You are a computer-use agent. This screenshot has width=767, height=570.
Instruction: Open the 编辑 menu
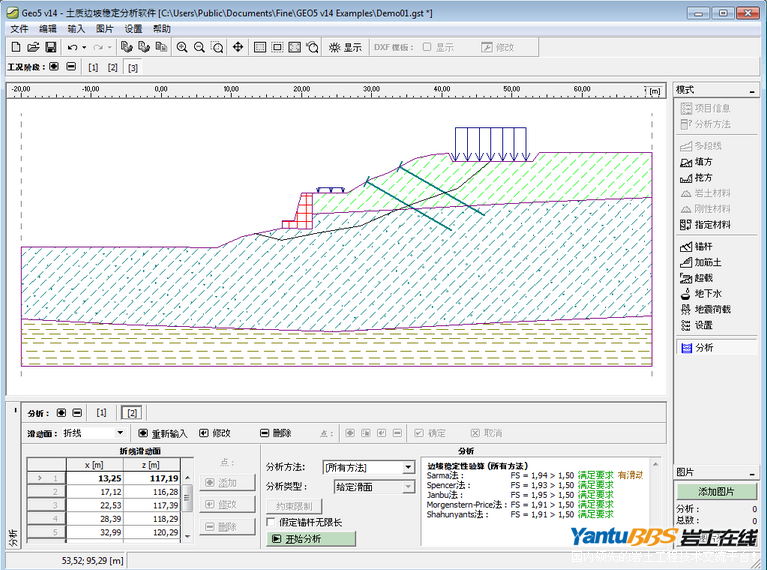point(48,29)
